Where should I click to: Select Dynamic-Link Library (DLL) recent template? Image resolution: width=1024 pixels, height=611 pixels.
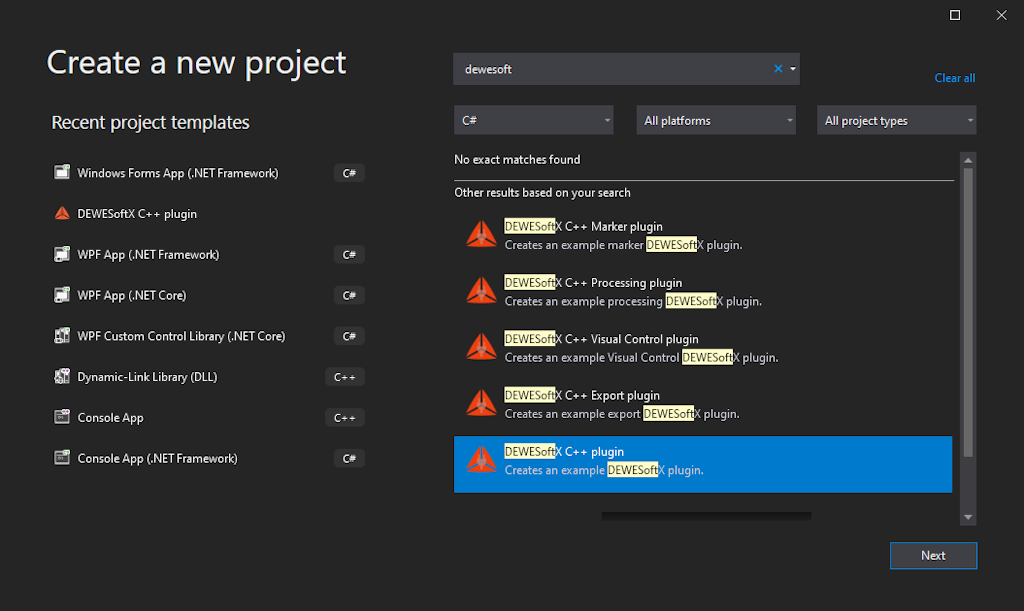pos(208,377)
